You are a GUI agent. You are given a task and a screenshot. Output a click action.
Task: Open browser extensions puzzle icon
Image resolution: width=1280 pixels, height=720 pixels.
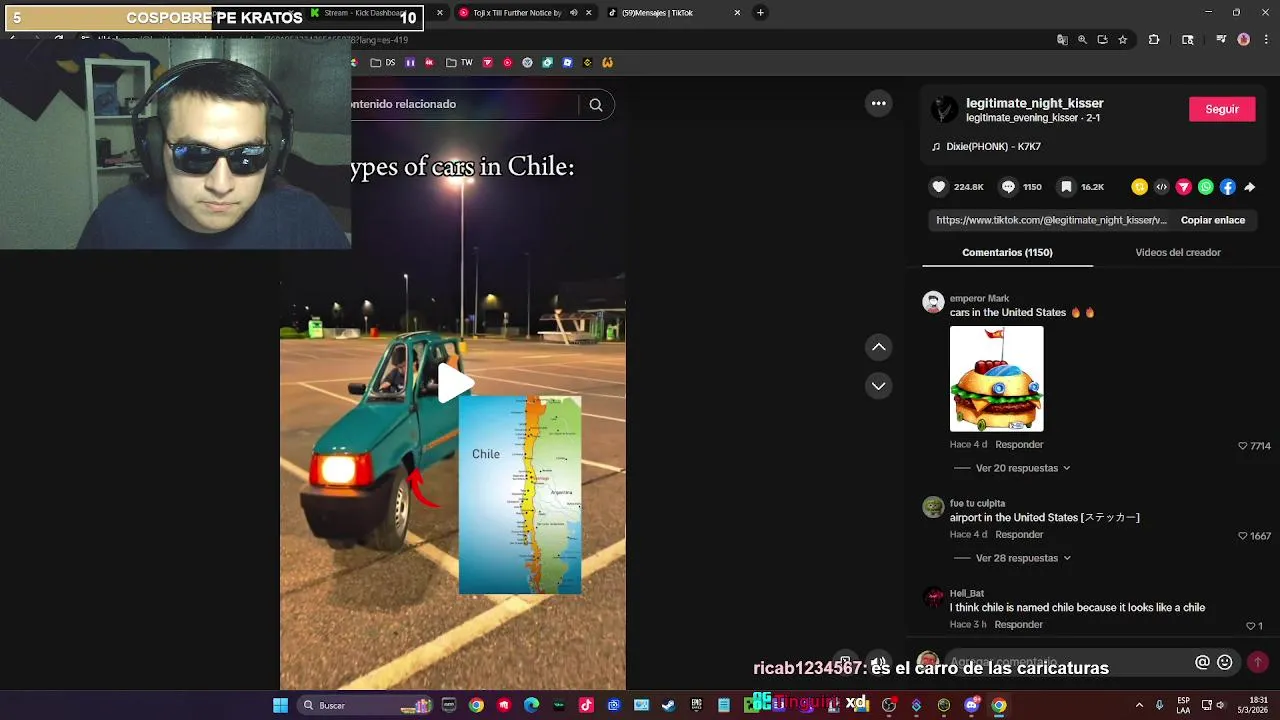pyautogui.click(x=1154, y=40)
